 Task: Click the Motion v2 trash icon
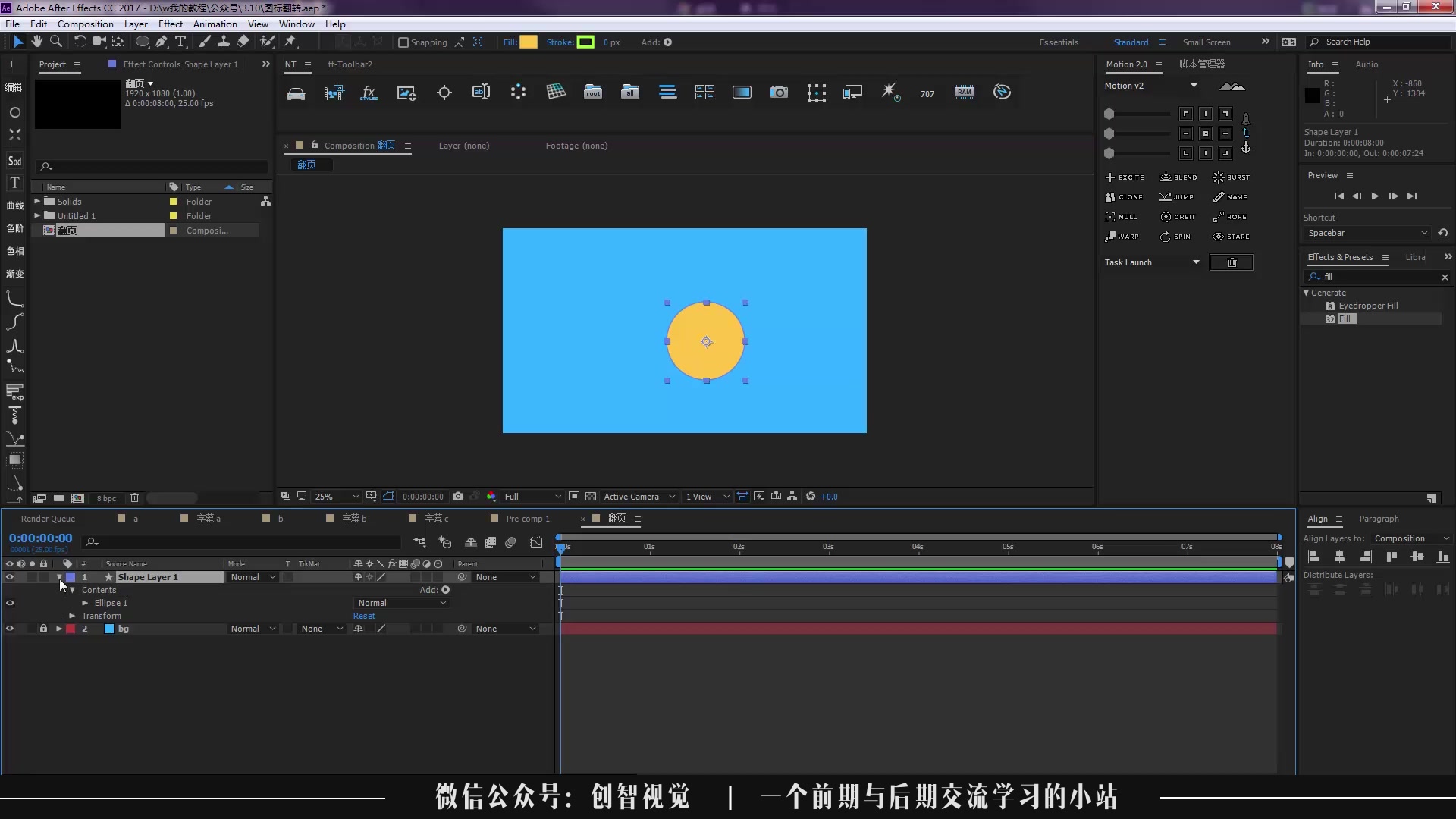coord(1232,262)
